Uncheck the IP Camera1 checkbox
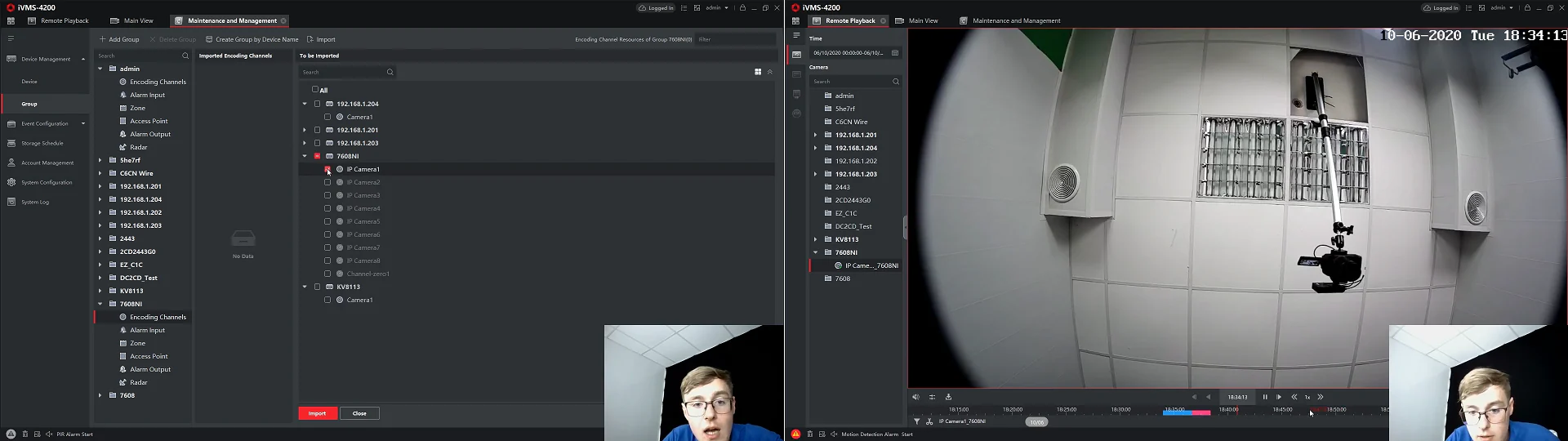 pyautogui.click(x=327, y=169)
